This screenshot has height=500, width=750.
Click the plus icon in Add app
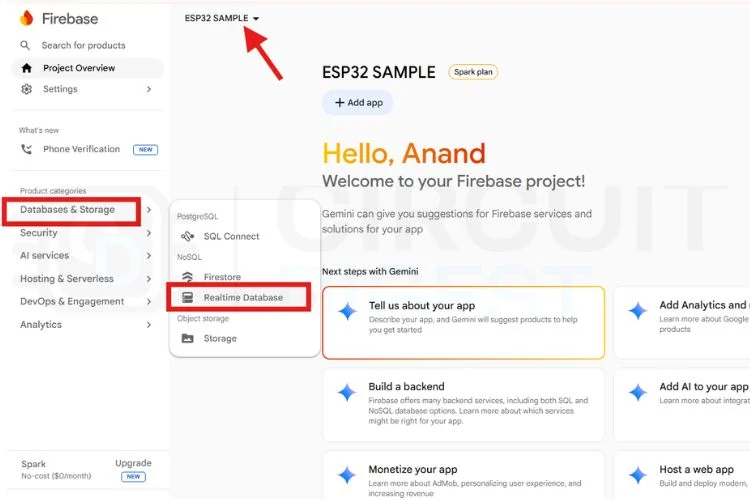point(340,102)
